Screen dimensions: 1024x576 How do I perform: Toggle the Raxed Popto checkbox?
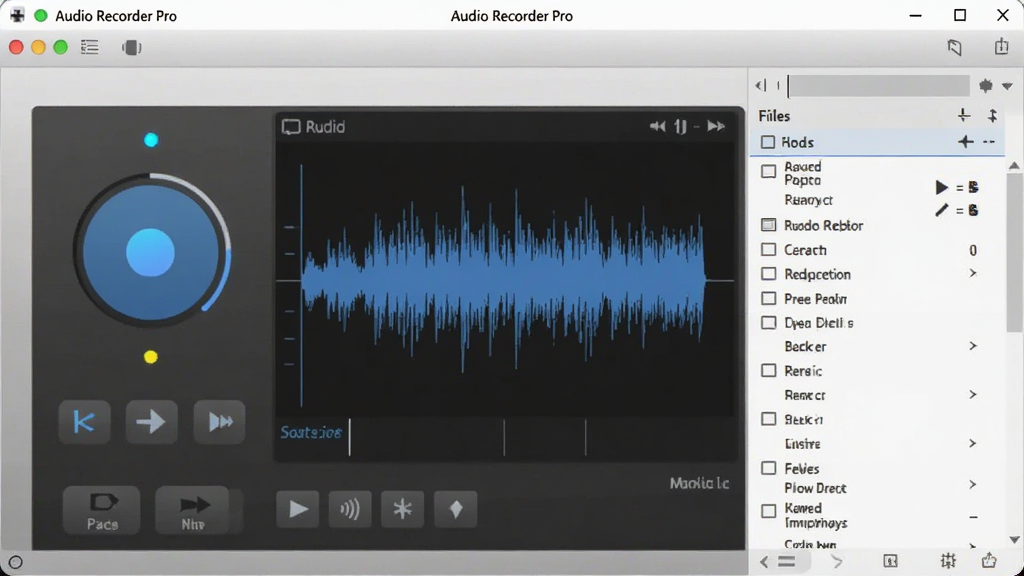click(769, 171)
